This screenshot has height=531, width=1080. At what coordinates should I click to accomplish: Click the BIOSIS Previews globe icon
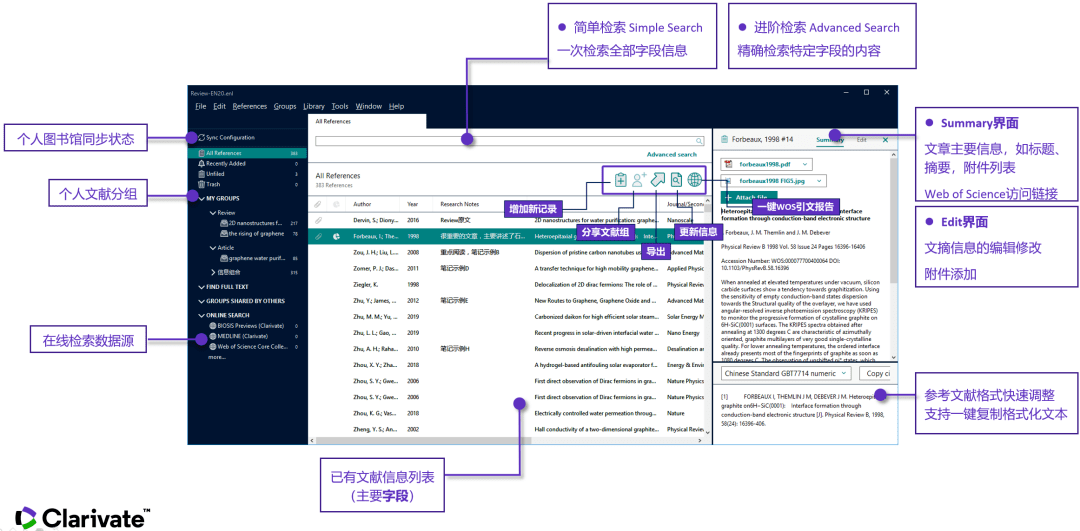coord(213,326)
